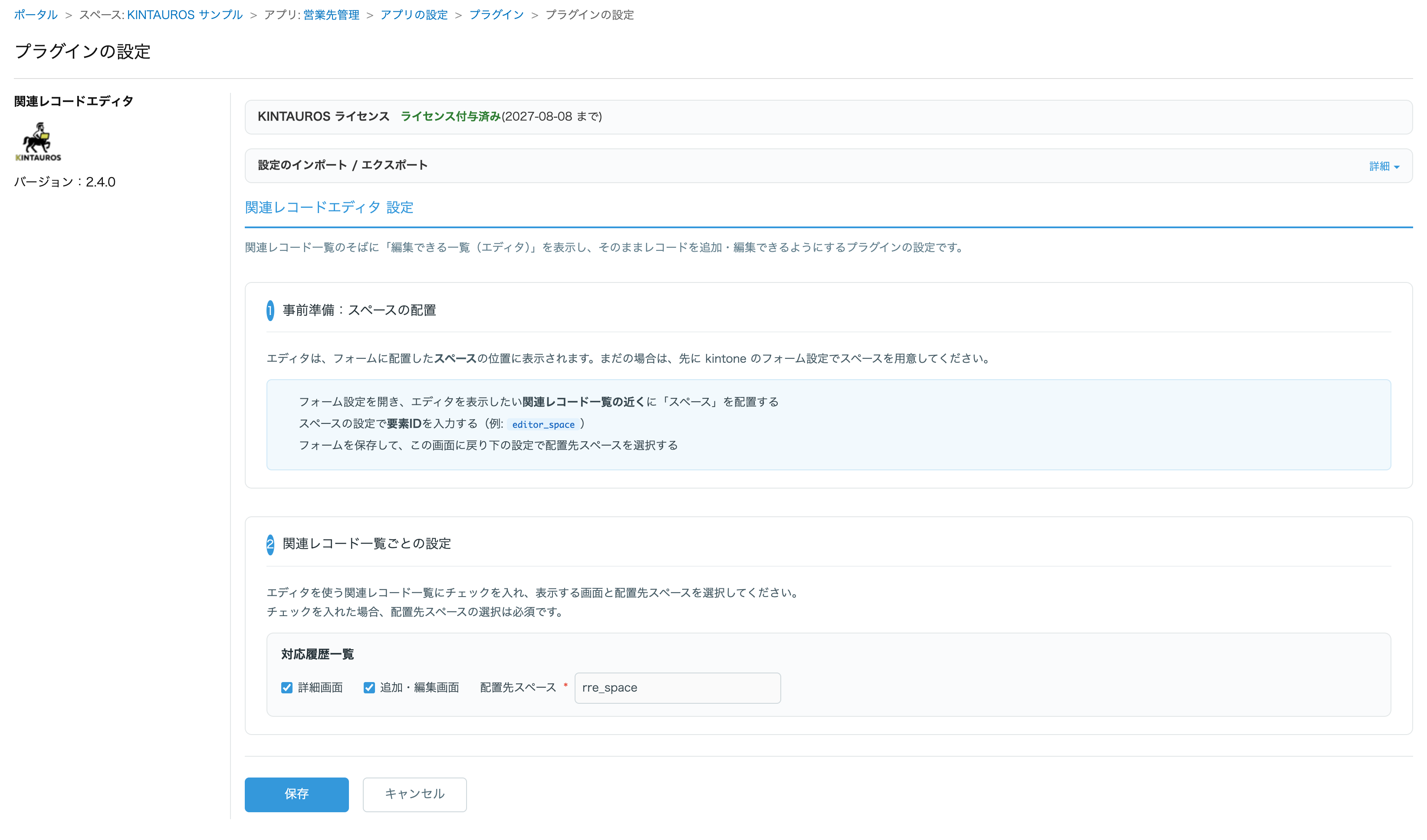Click the プラグインの設定 page title
Image resolution: width=1427 pixels, height=840 pixels.
coord(82,52)
